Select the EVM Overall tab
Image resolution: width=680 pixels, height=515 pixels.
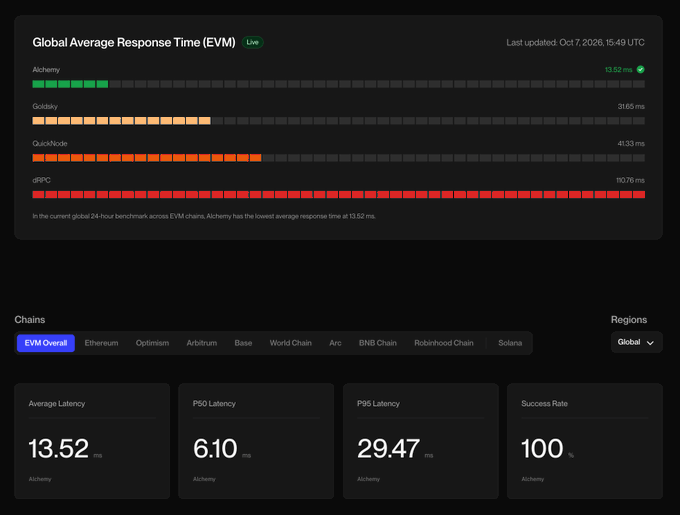(x=46, y=343)
